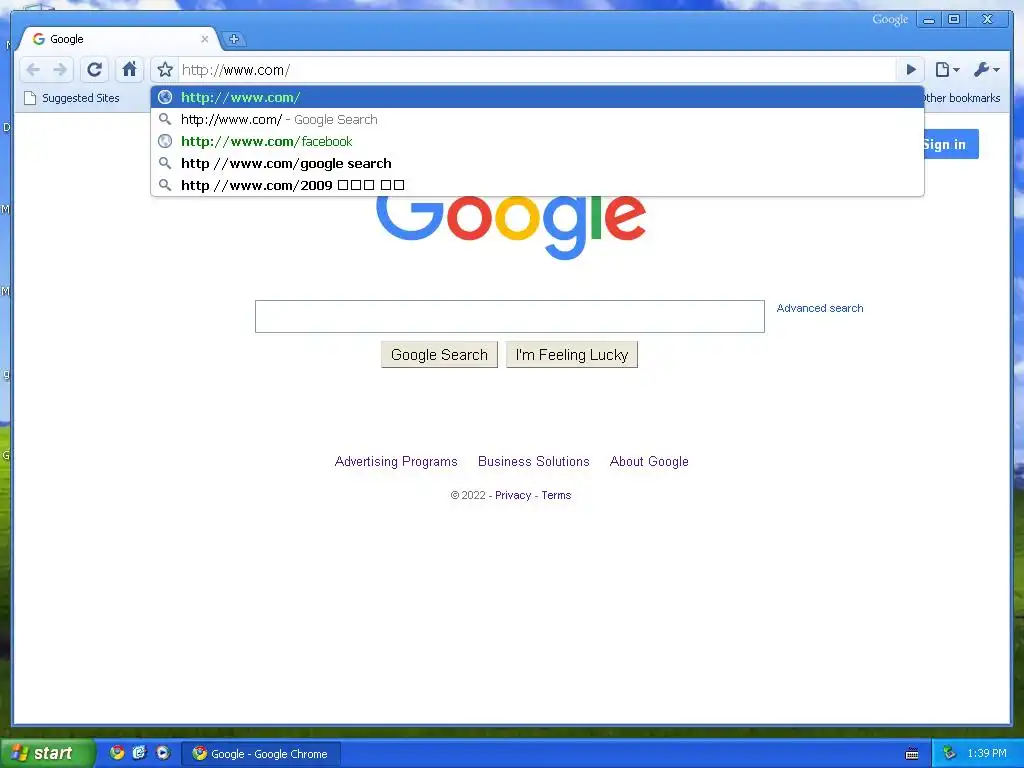Open the Suggested Sites bookmark
The image size is (1024, 768).
click(x=72, y=99)
